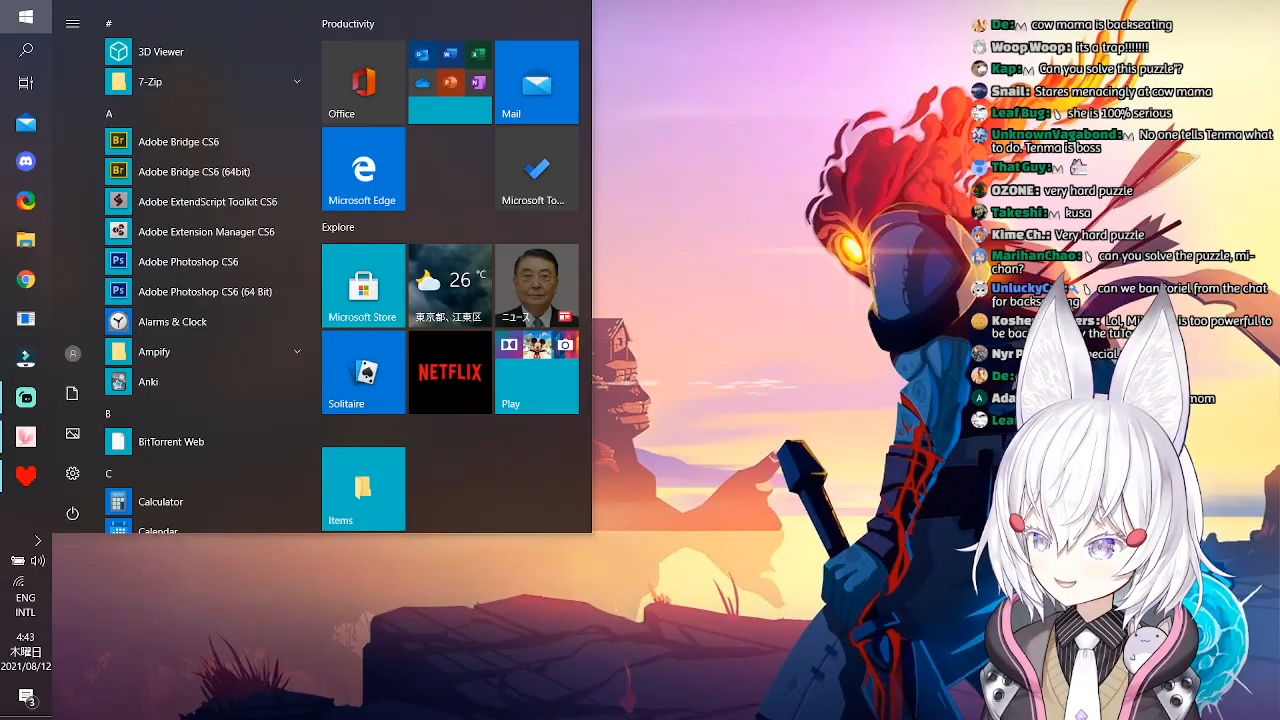The width and height of the screenshot is (1280, 720).
Task: Switch the ENG INTL input language
Action: [26, 605]
